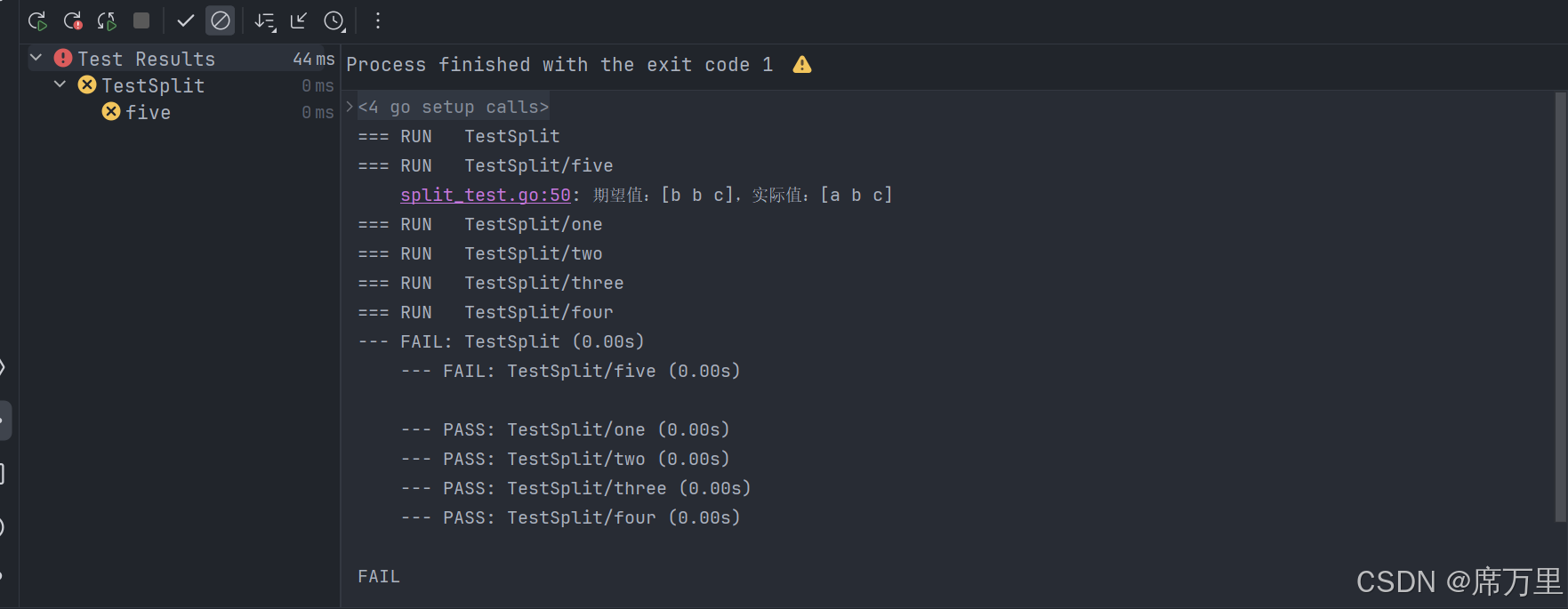Click the '=== RUN TestSplit/one' line
Image resolution: width=1568 pixels, height=609 pixels.
[480, 224]
